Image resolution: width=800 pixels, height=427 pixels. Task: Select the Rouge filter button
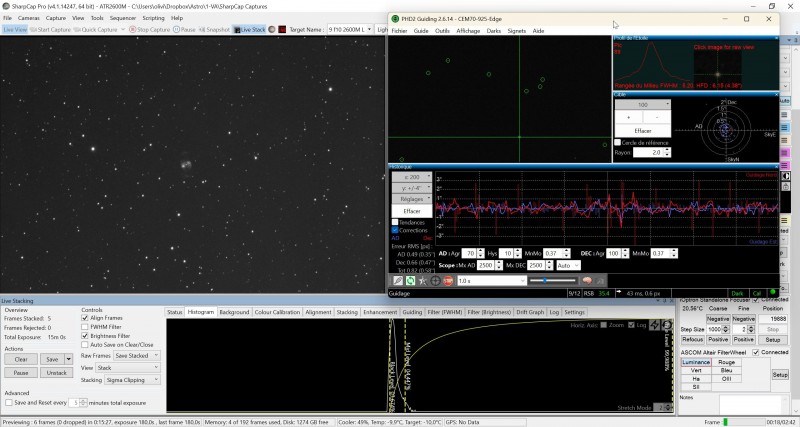727,362
